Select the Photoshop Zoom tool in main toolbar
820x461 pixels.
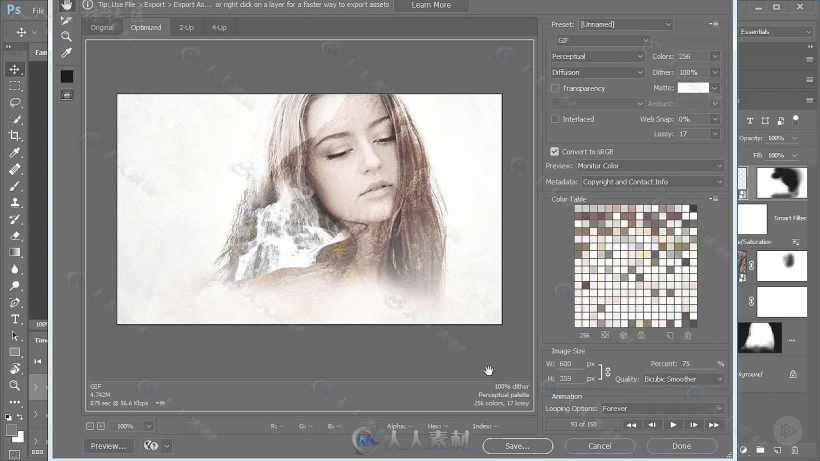pos(15,385)
